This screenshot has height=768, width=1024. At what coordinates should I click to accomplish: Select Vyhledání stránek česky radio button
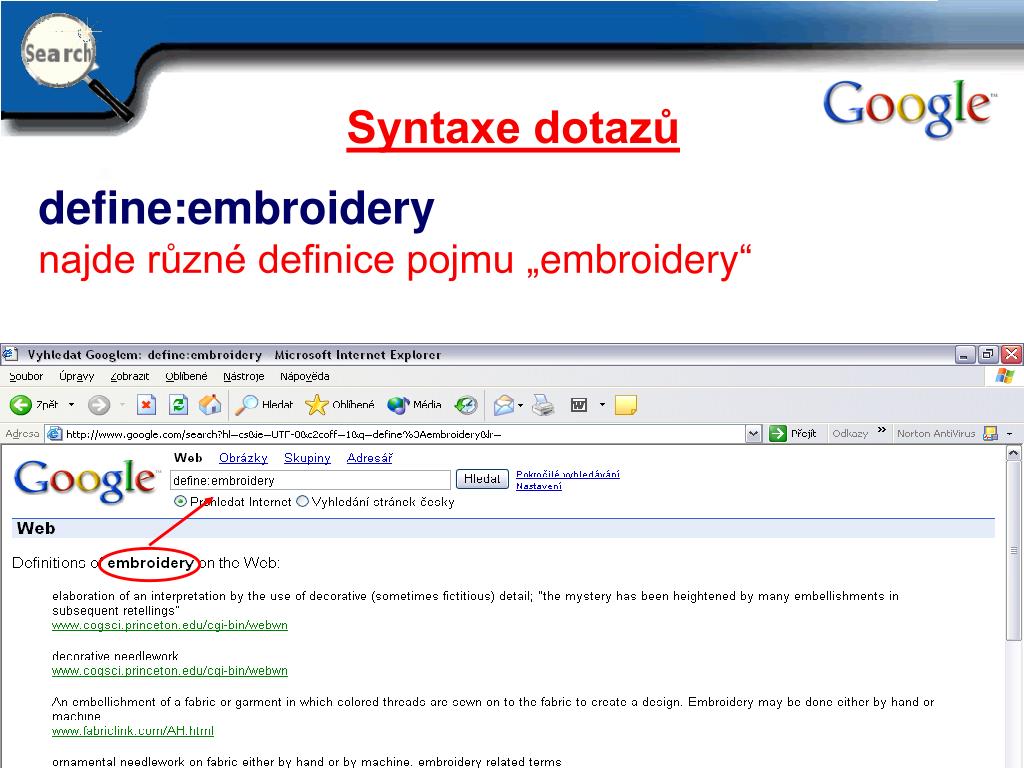(x=302, y=502)
